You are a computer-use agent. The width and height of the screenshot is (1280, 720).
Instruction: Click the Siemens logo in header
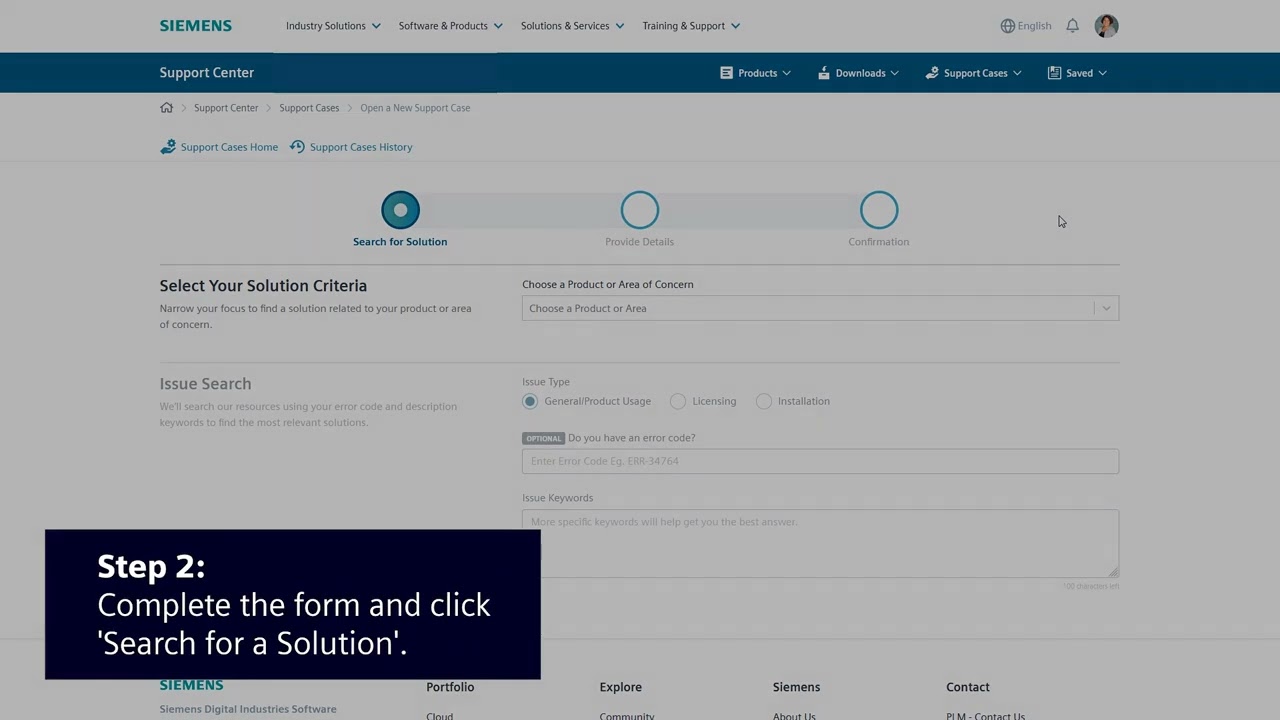pyautogui.click(x=195, y=26)
